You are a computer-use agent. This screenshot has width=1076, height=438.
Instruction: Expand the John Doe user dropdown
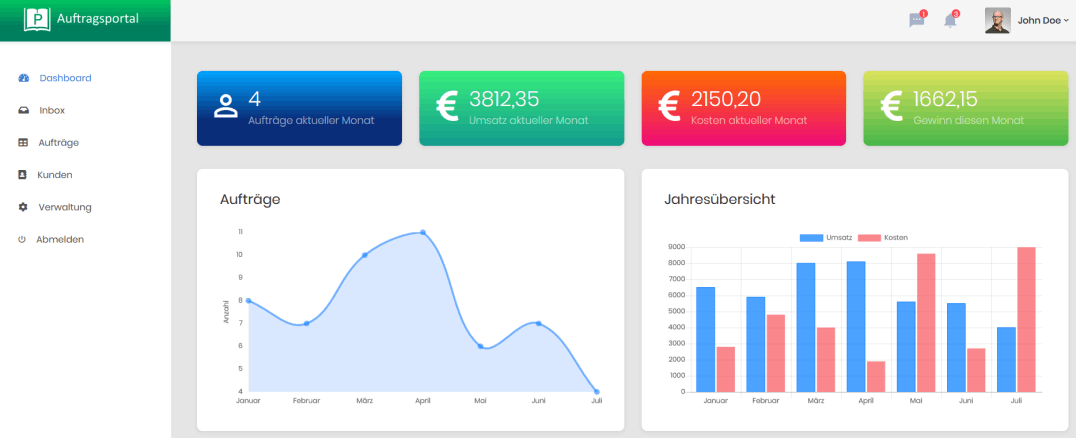(1043, 20)
